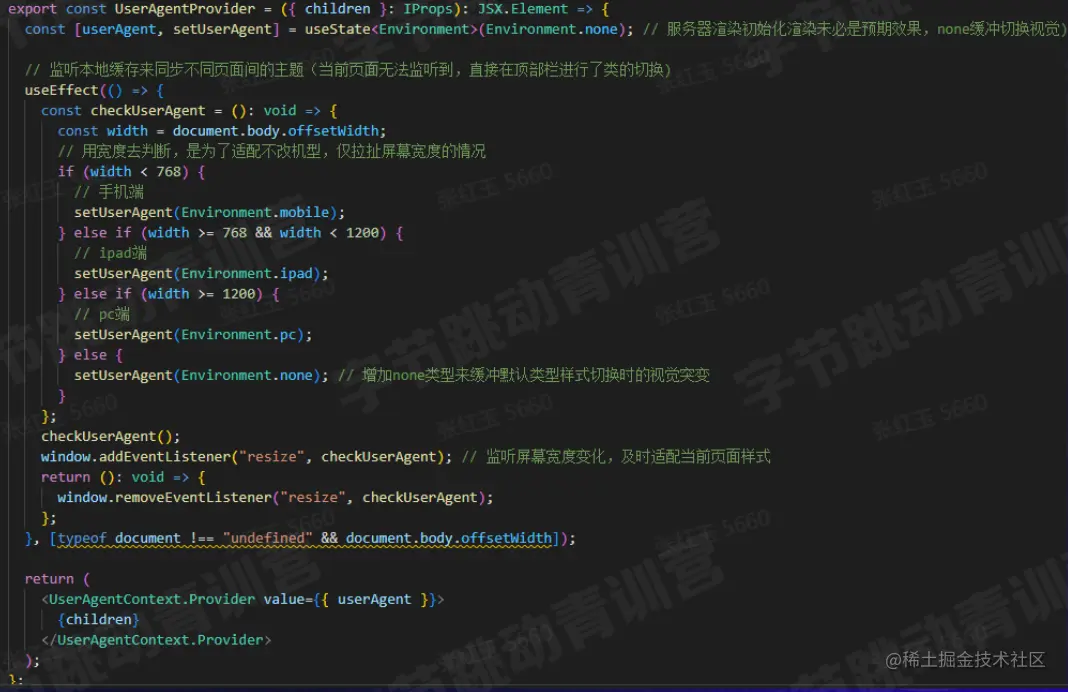Click the useEffect call
This screenshot has width=1068, height=692.
coord(62,91)
